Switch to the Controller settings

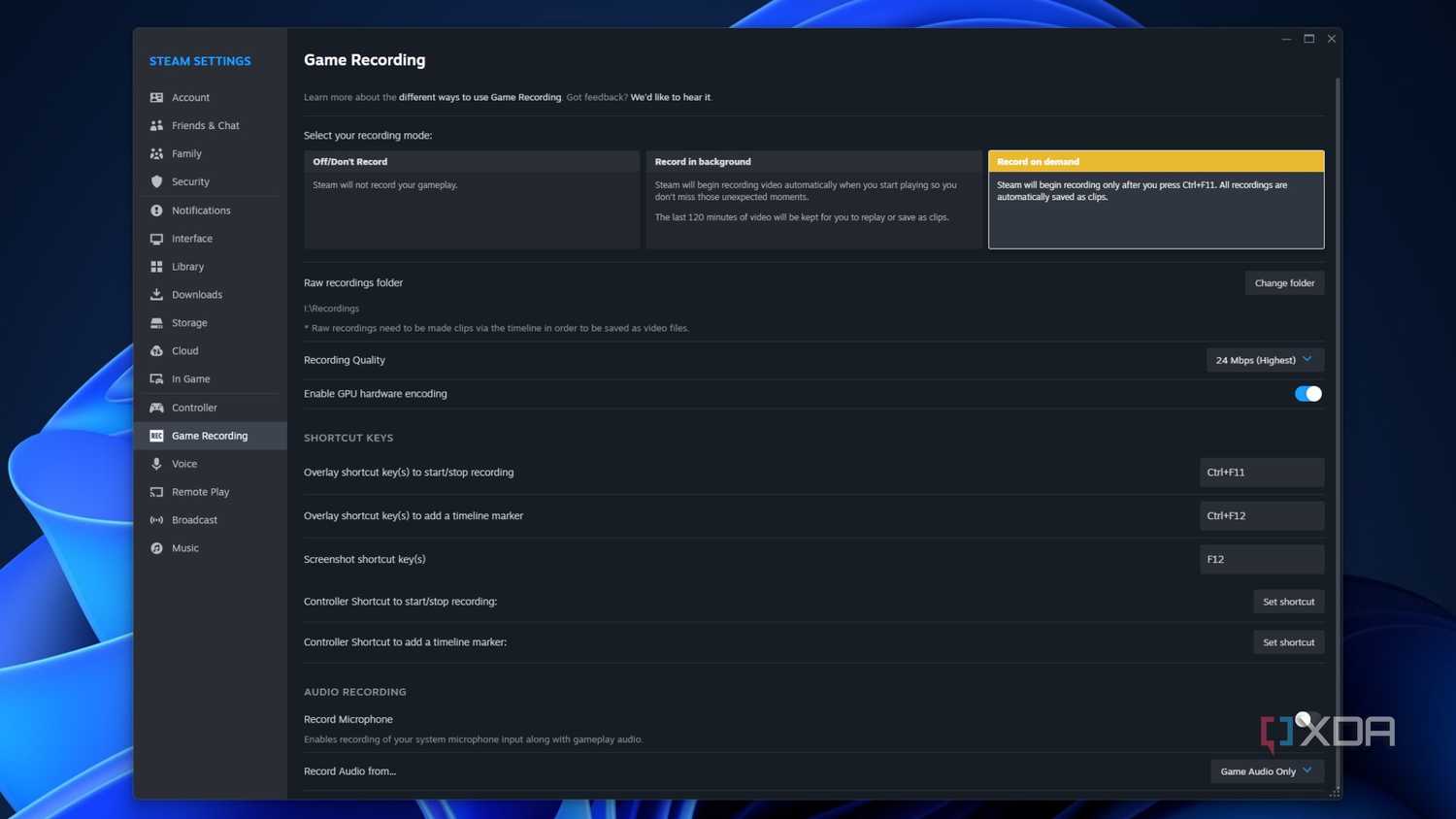211,408
